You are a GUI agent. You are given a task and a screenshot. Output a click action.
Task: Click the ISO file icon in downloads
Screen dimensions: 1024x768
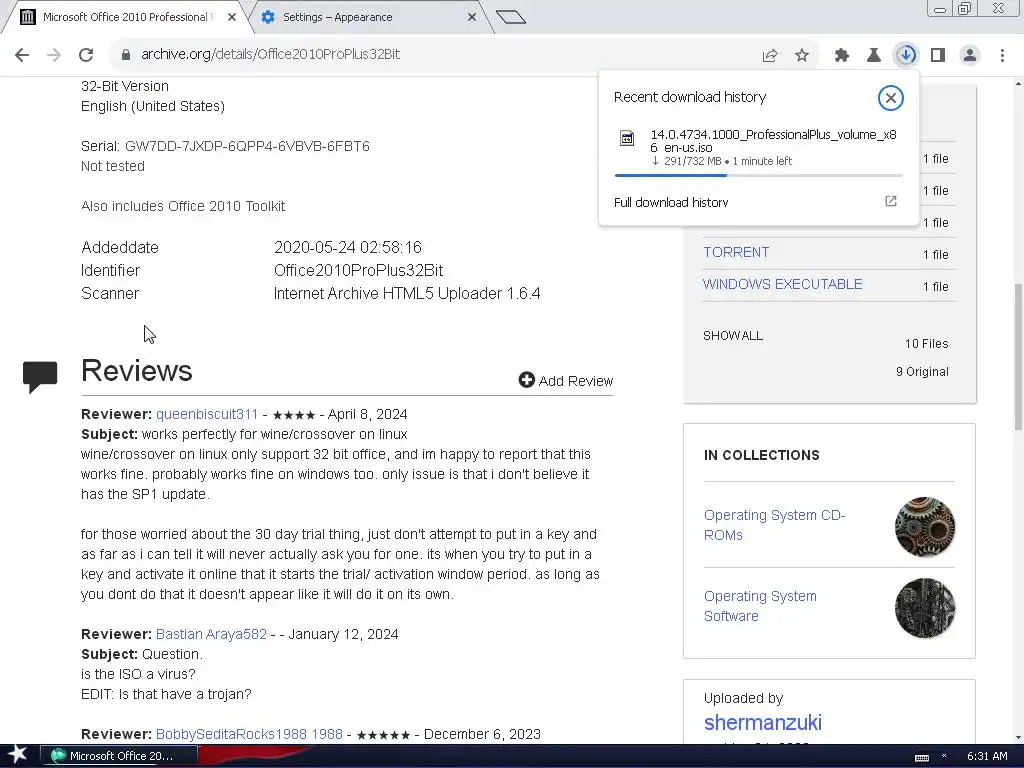pos(627,138)
